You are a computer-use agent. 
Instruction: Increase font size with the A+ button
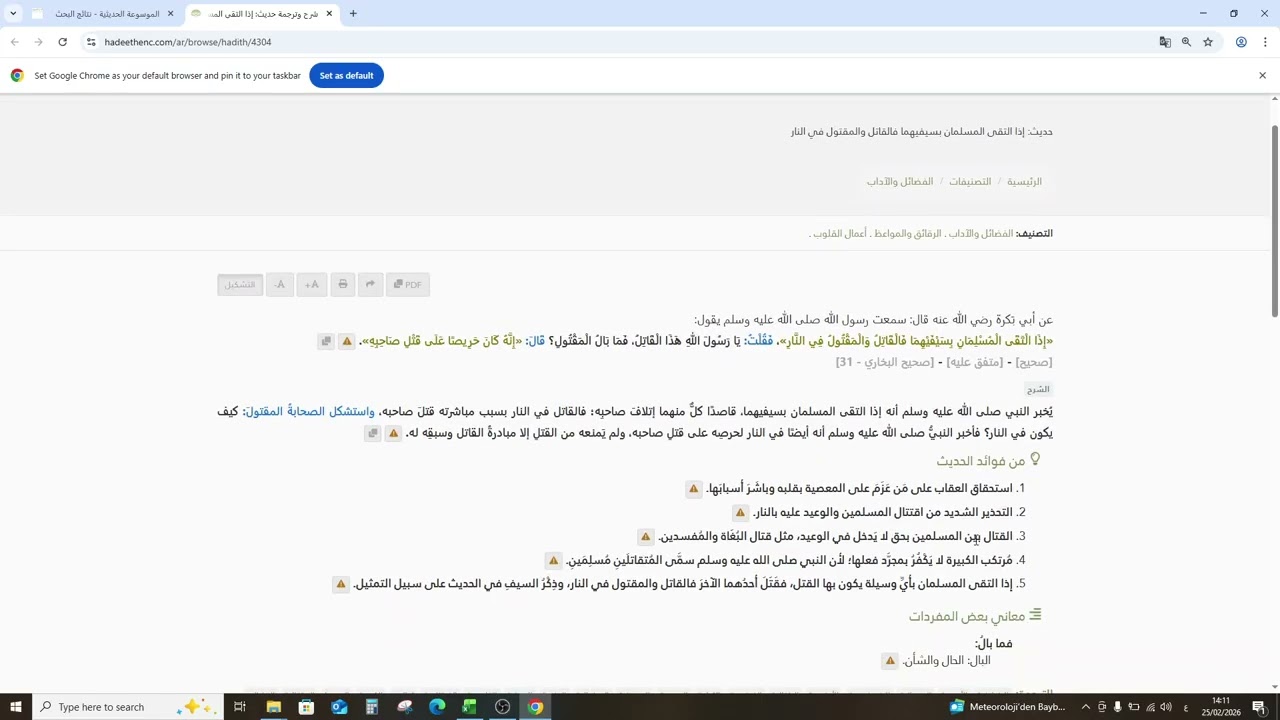coord(311,285)
